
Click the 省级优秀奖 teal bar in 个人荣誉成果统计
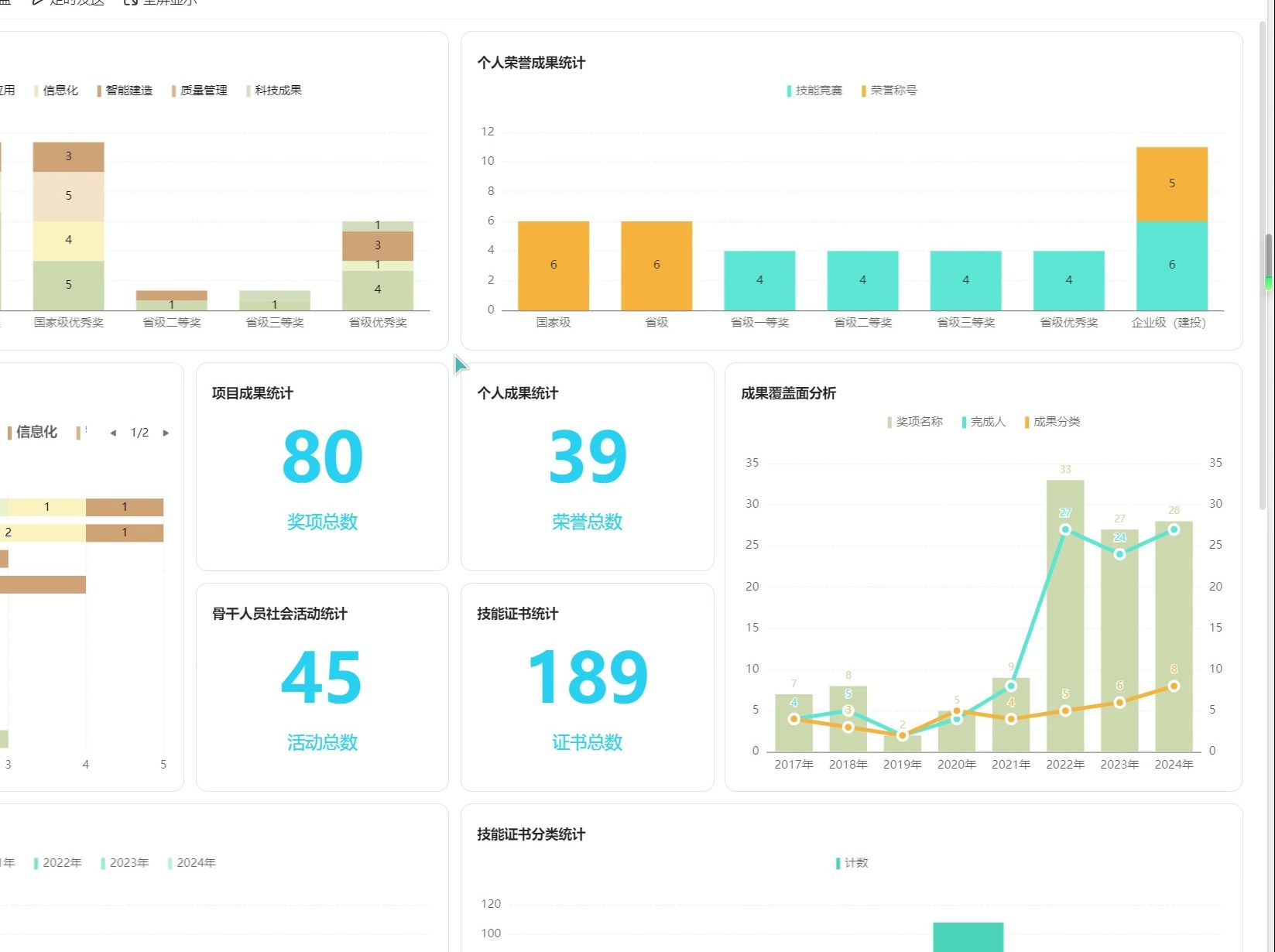1068,280
